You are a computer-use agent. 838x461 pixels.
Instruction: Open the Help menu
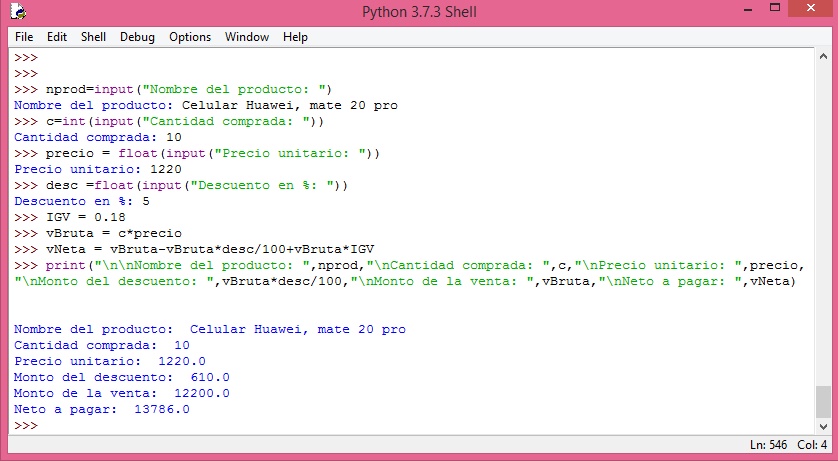point(296,37)
